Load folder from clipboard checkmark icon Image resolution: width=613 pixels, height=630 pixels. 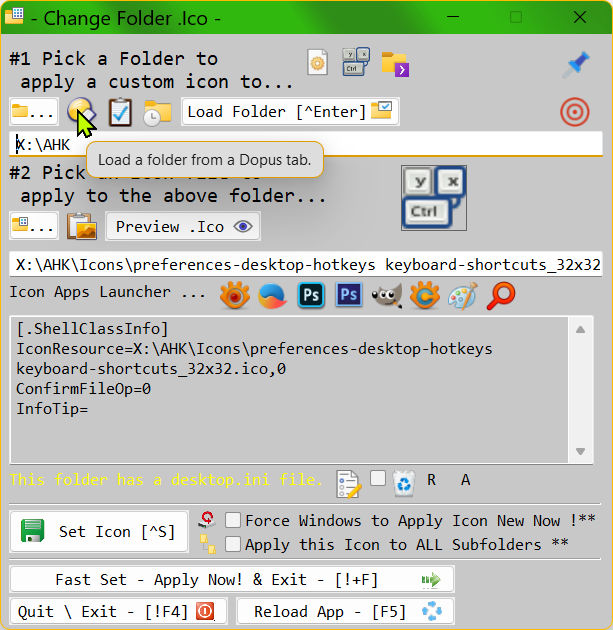pyautogui.click(x=120, y=112)
